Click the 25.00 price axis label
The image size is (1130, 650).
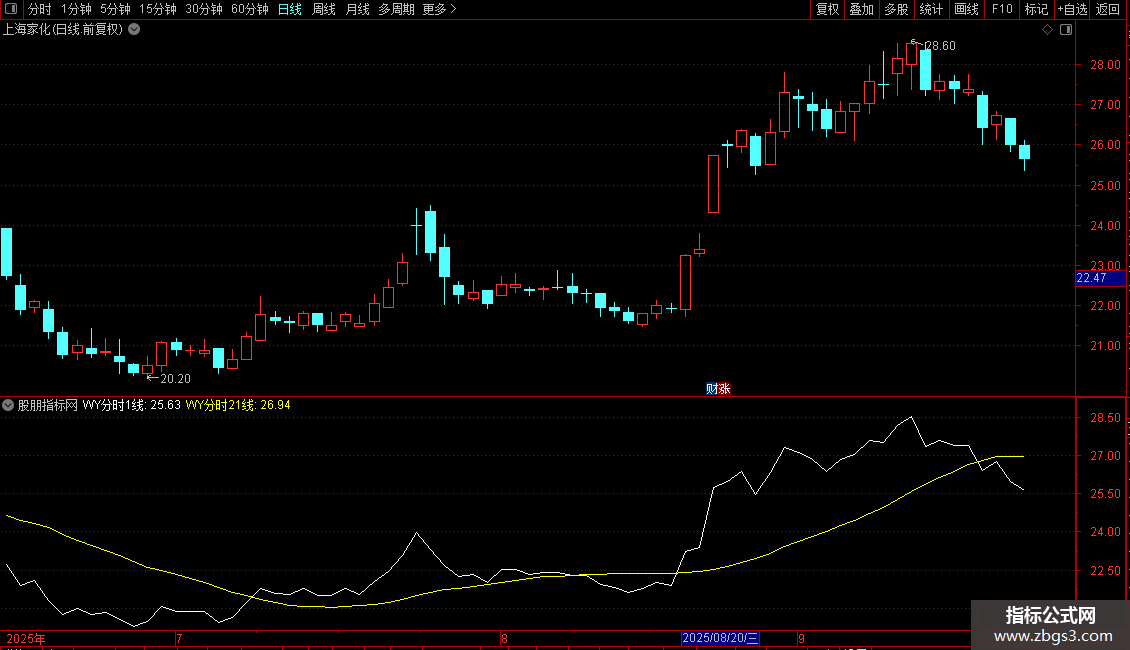click(x=1105, y=185)
